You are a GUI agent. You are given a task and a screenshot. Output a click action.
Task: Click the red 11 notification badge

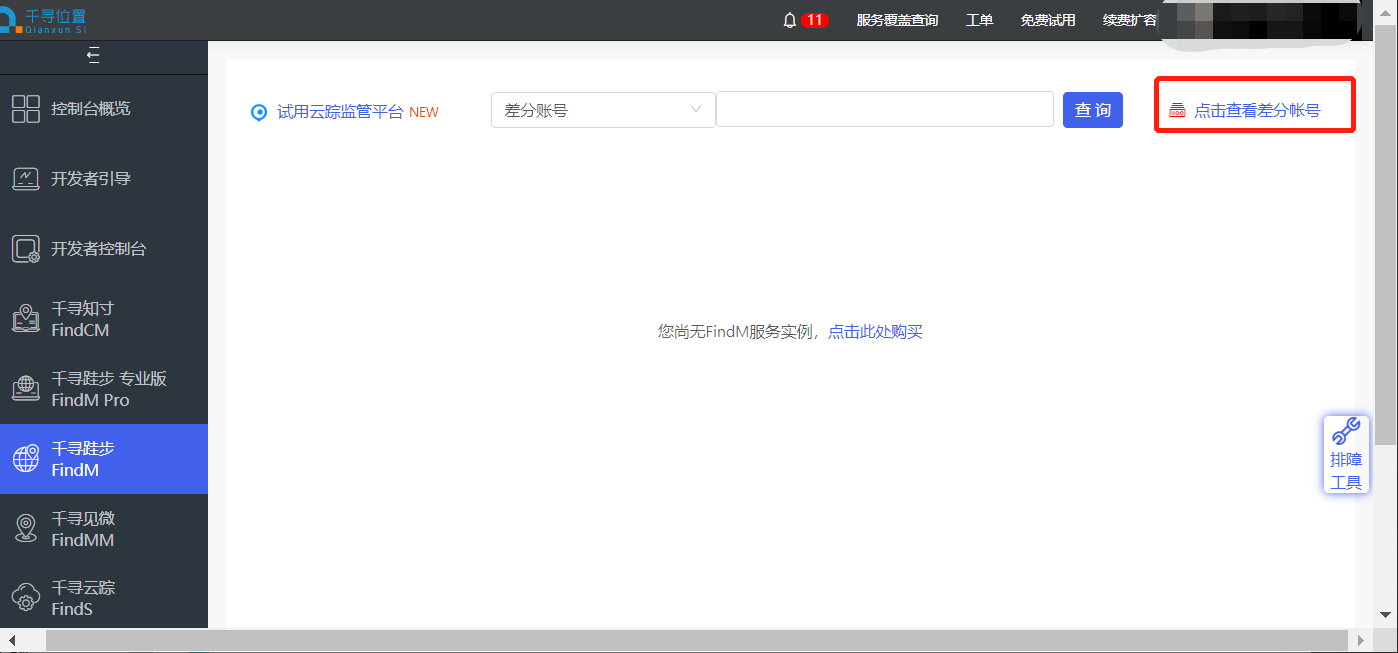[815, 20]
